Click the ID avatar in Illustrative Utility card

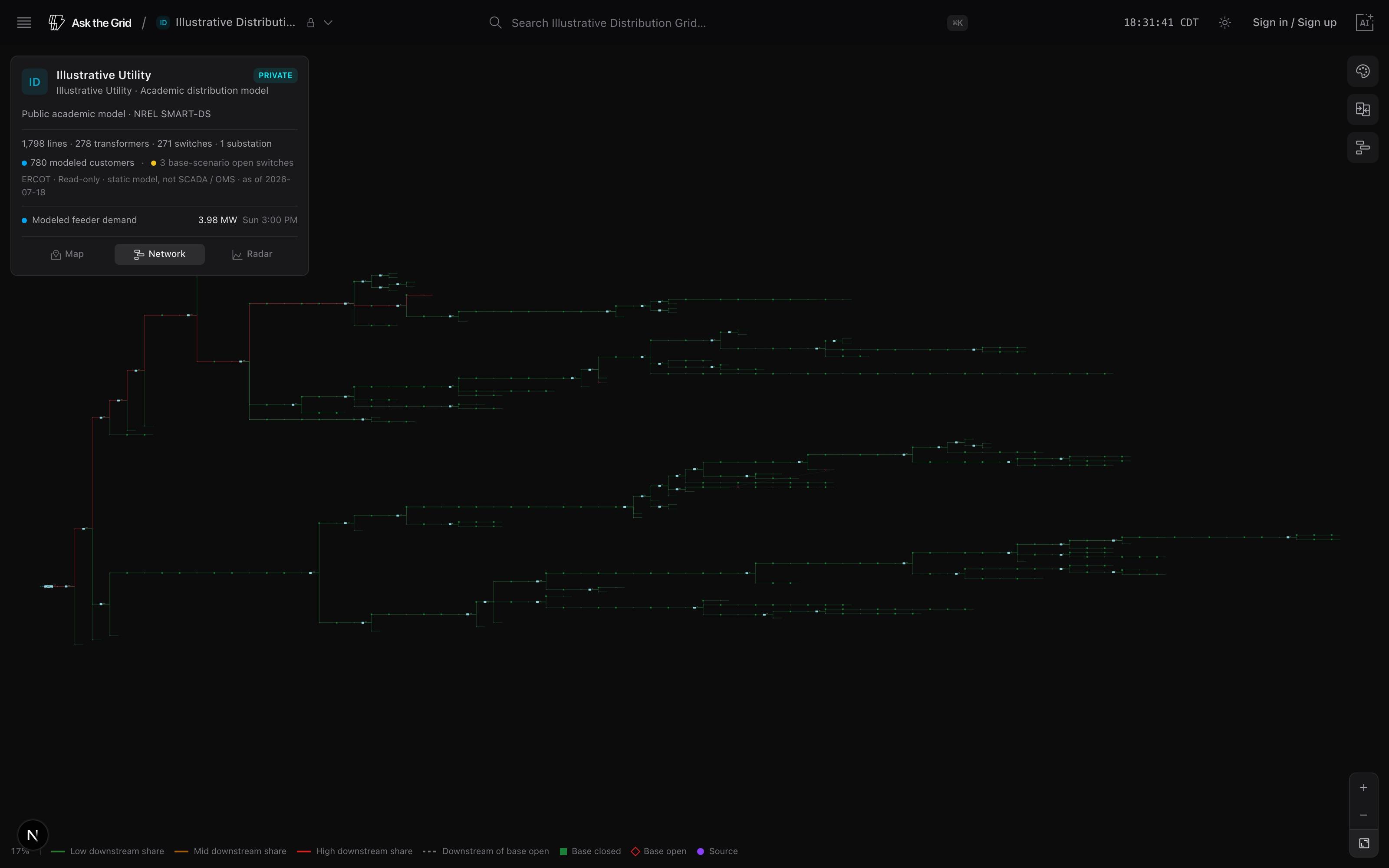coord(34,82)
